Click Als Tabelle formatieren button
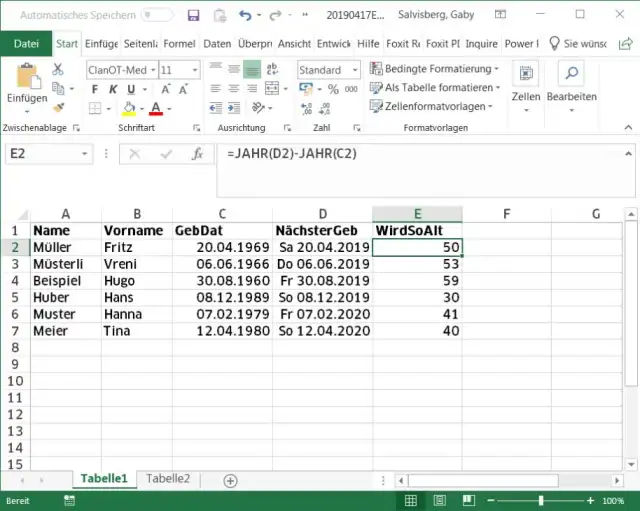Viewport: 640px width, 511px height. click(434, 87)
